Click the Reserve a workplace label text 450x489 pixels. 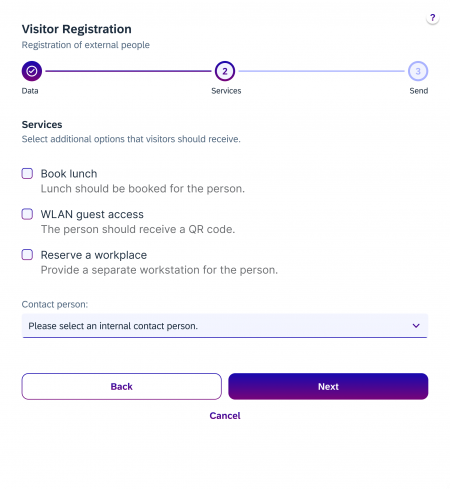pyautogui.click(x=94, y=255)
